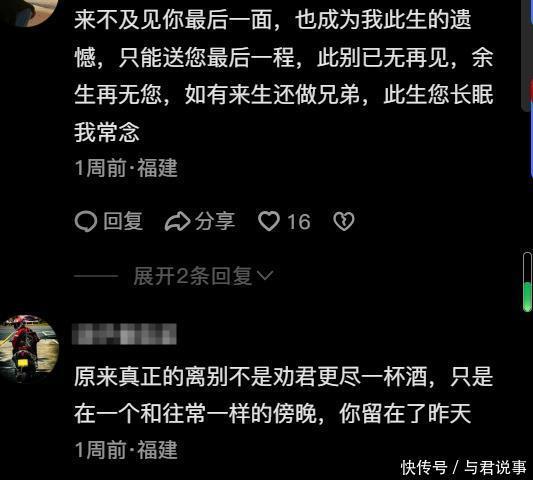
Task: Click the horizontal line before 展开2条回复
Action: pos(96,276)
